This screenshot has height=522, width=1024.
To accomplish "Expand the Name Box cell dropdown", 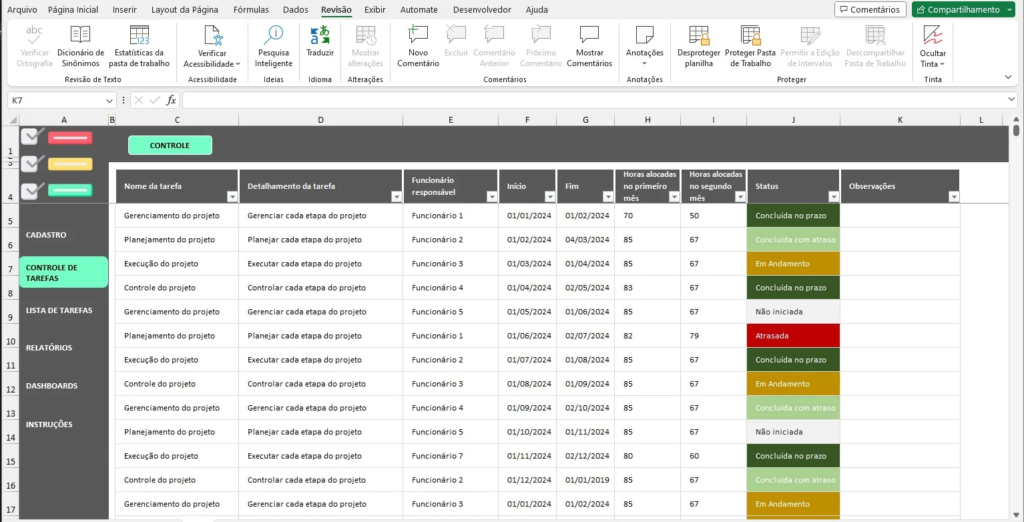I will point(109,100).
